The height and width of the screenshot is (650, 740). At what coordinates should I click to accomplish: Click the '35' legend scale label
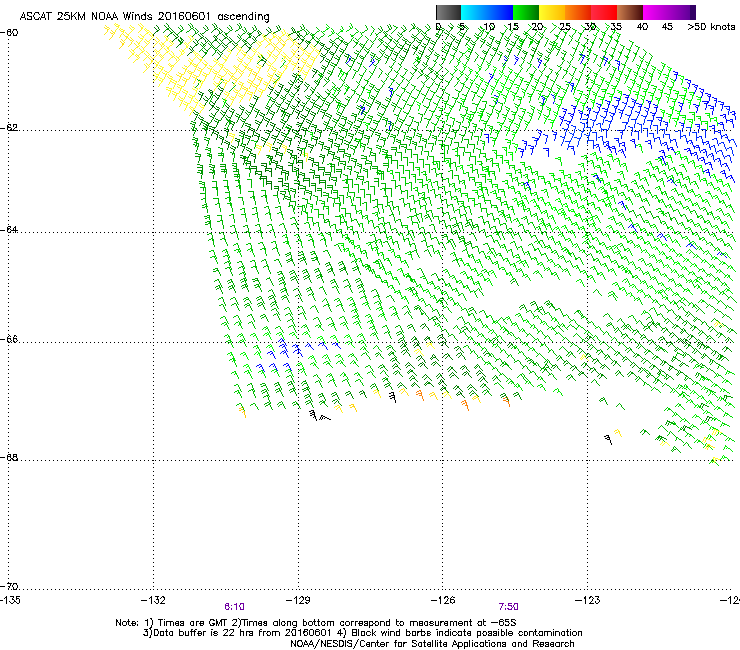(616, 27)
